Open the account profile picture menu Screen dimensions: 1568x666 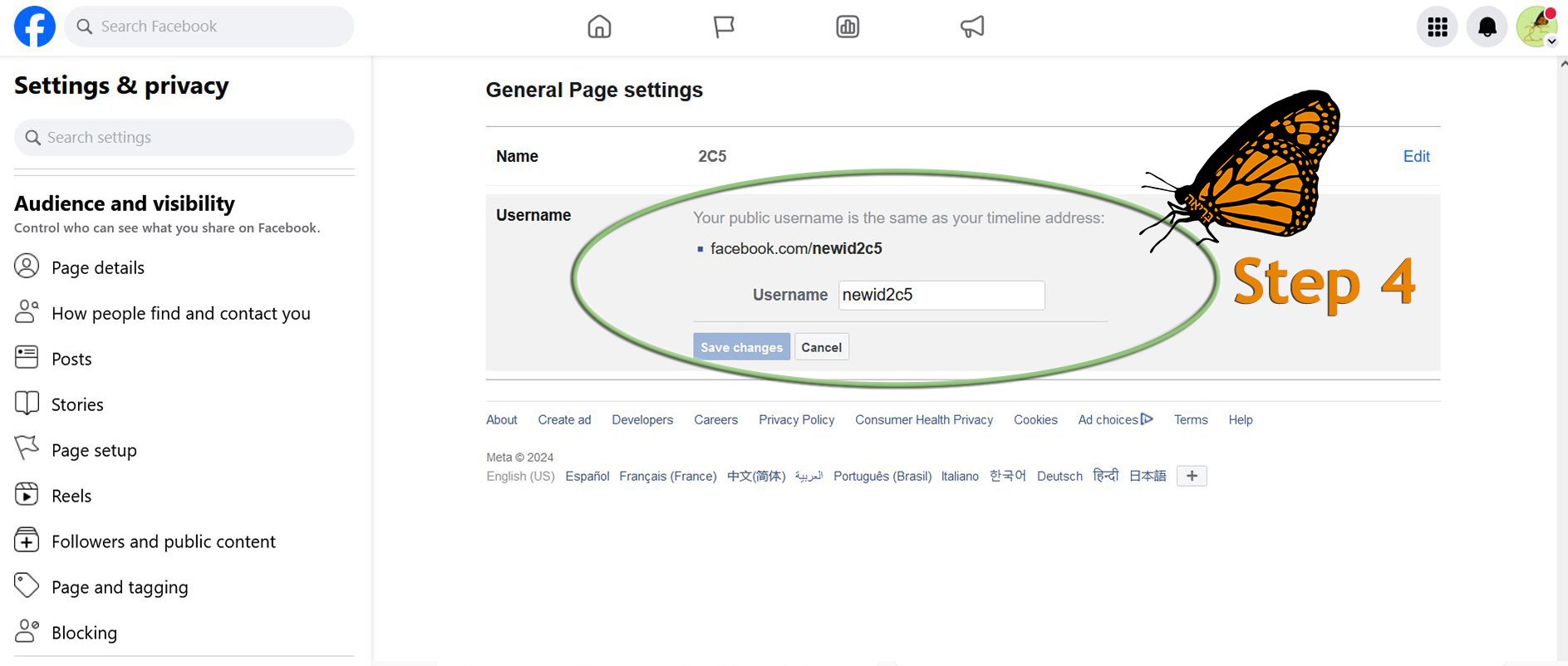point(1537,27)
